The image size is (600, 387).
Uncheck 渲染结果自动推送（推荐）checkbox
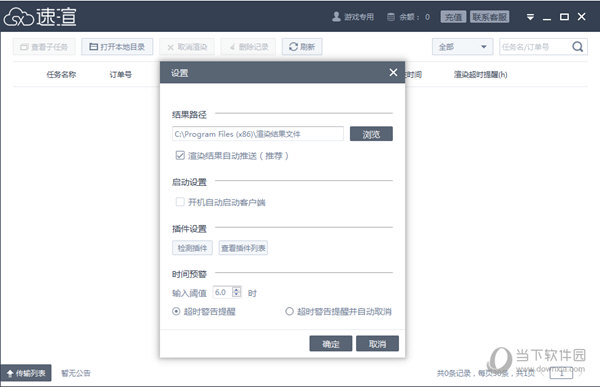click(x=180, y=155)
